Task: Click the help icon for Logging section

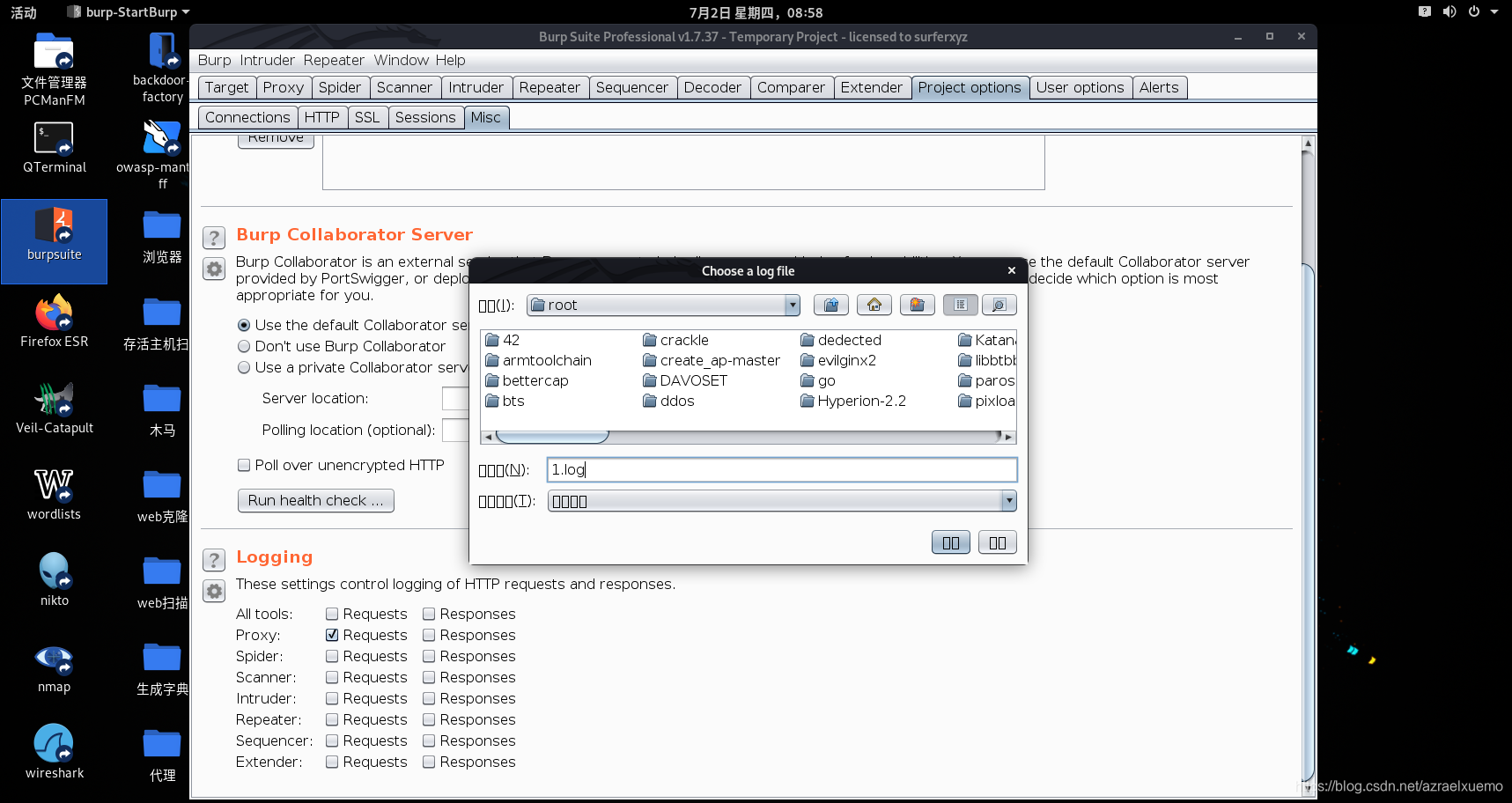Action: pyautogui.click(x=214, y=559)
